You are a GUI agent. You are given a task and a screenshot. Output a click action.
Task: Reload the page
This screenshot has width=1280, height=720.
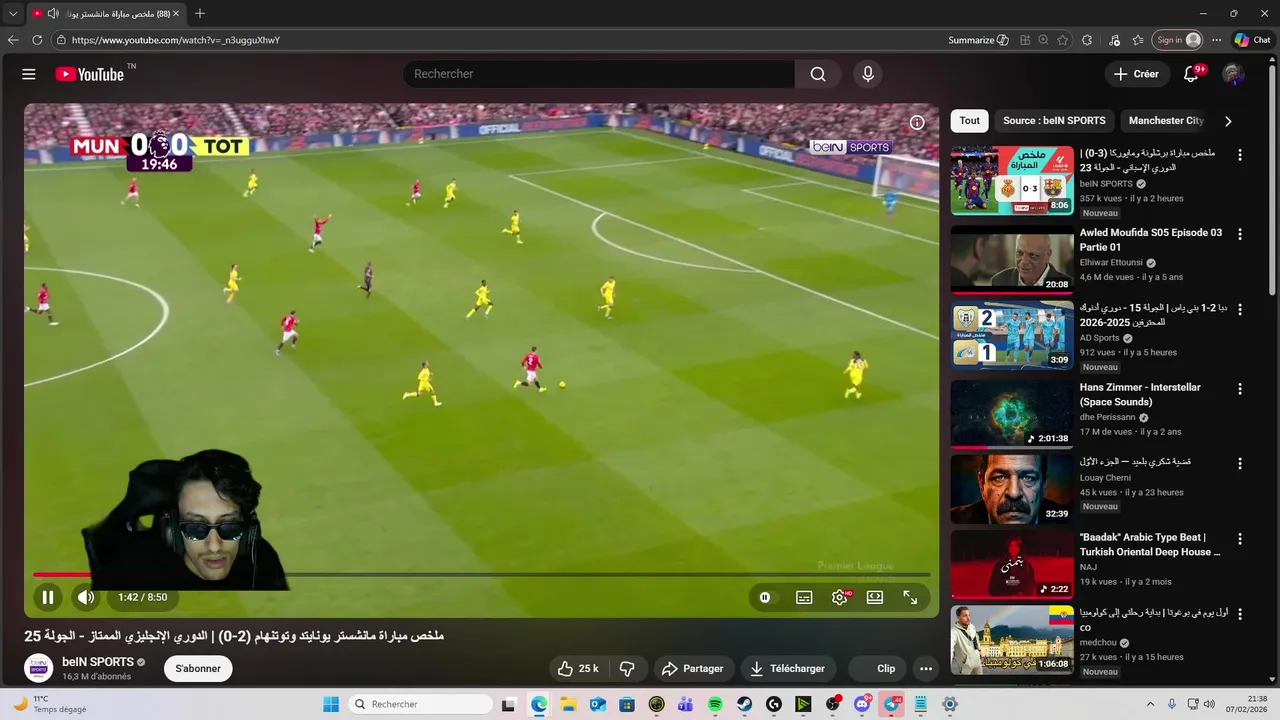[37, 40]
